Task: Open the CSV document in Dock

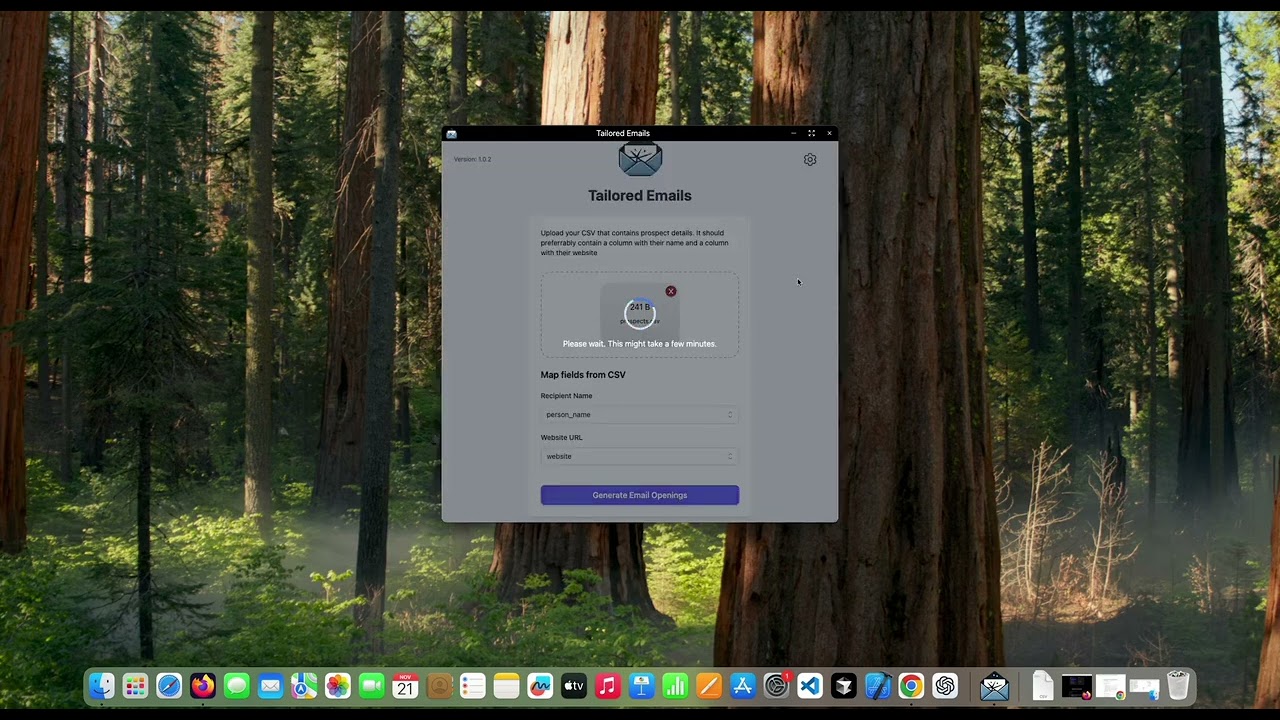Action: point(1043,686)
